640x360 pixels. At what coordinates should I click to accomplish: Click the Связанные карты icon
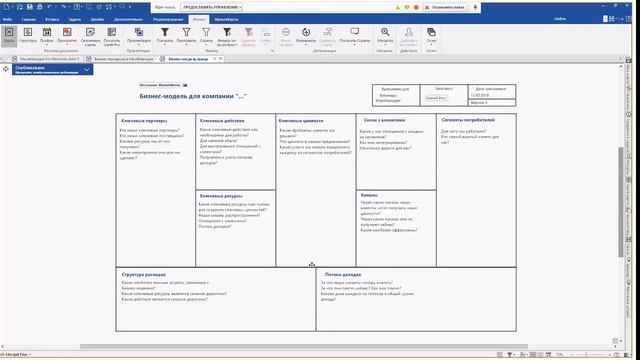click(x=90, y=32)
